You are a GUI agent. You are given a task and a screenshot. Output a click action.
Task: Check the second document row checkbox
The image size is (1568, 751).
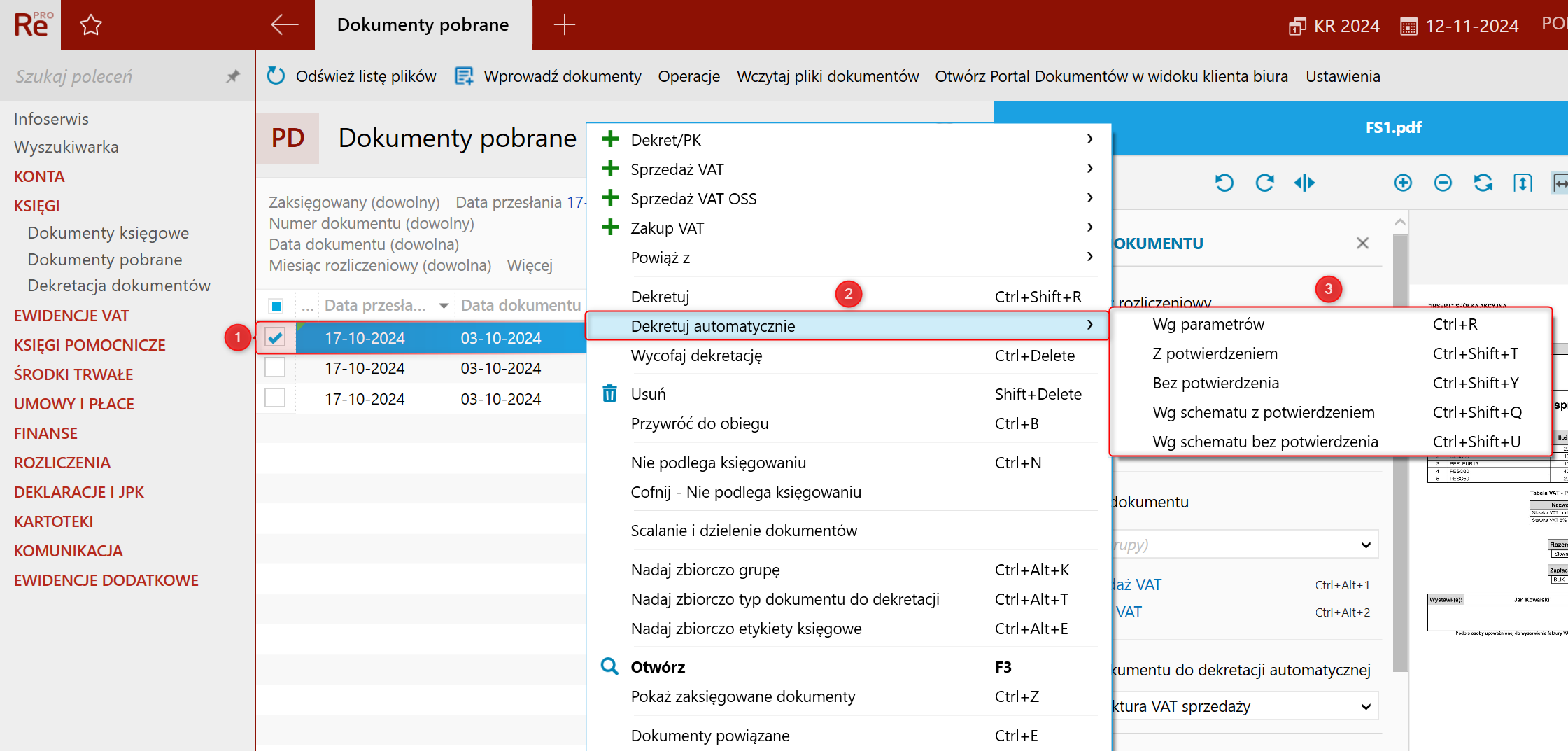(275, 367)
